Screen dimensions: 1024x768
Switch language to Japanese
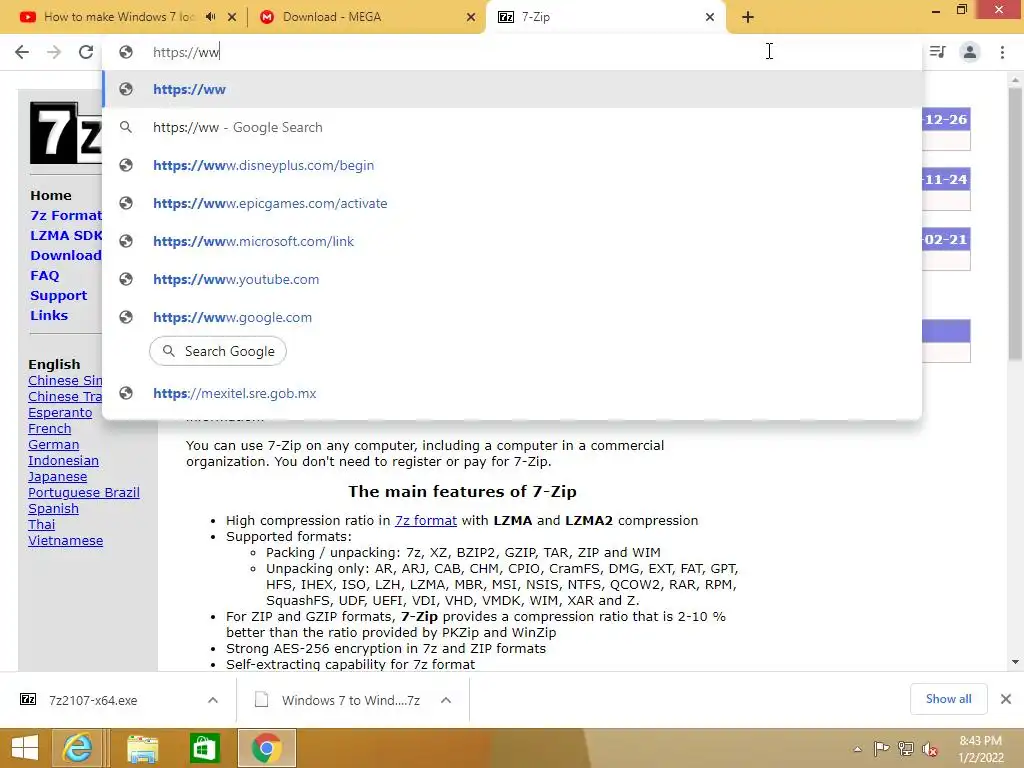click(57, 477)
